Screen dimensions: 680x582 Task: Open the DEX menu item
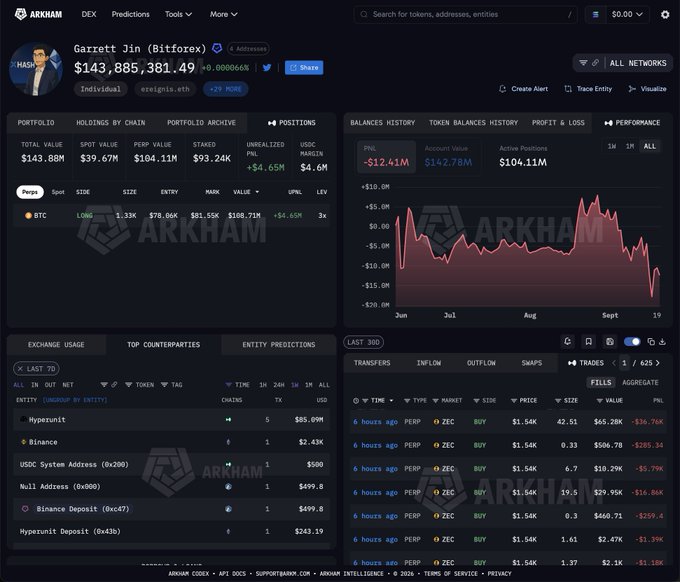coord(89,14)
